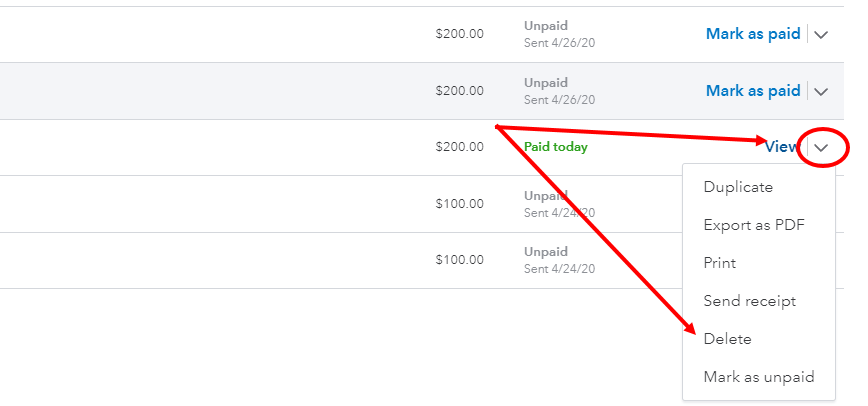Select Delete from the invoice menu

coord(727,339)
